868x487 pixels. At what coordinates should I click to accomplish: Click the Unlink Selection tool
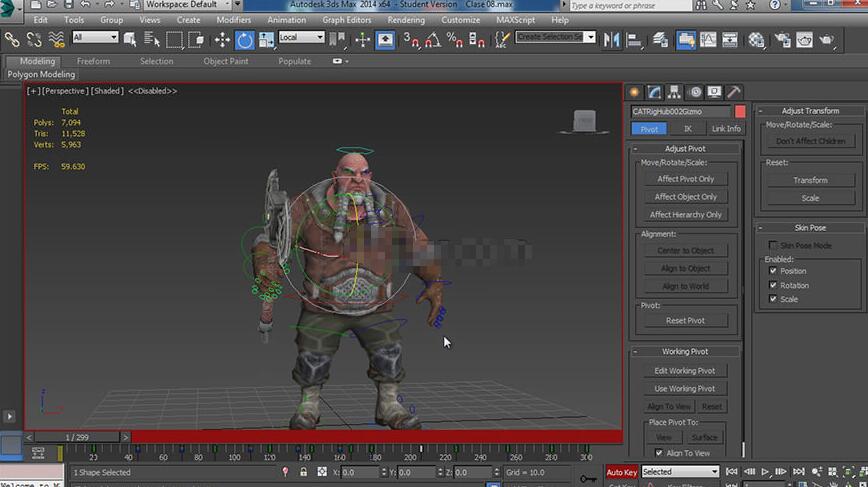[x=34, y=39]
